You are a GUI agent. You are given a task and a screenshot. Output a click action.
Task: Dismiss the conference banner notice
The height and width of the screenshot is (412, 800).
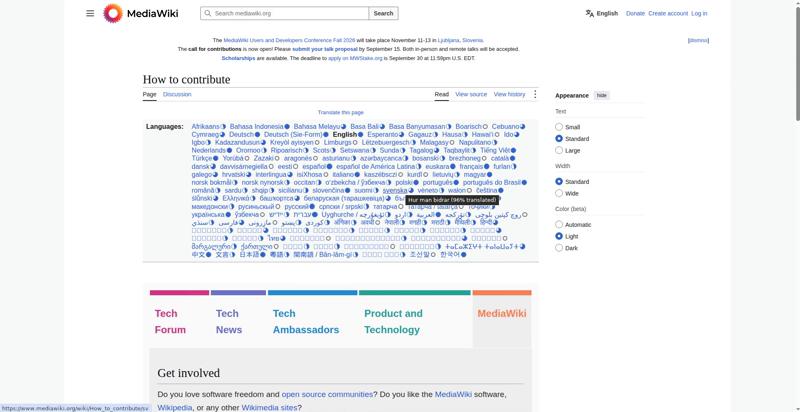click(698, 40)
